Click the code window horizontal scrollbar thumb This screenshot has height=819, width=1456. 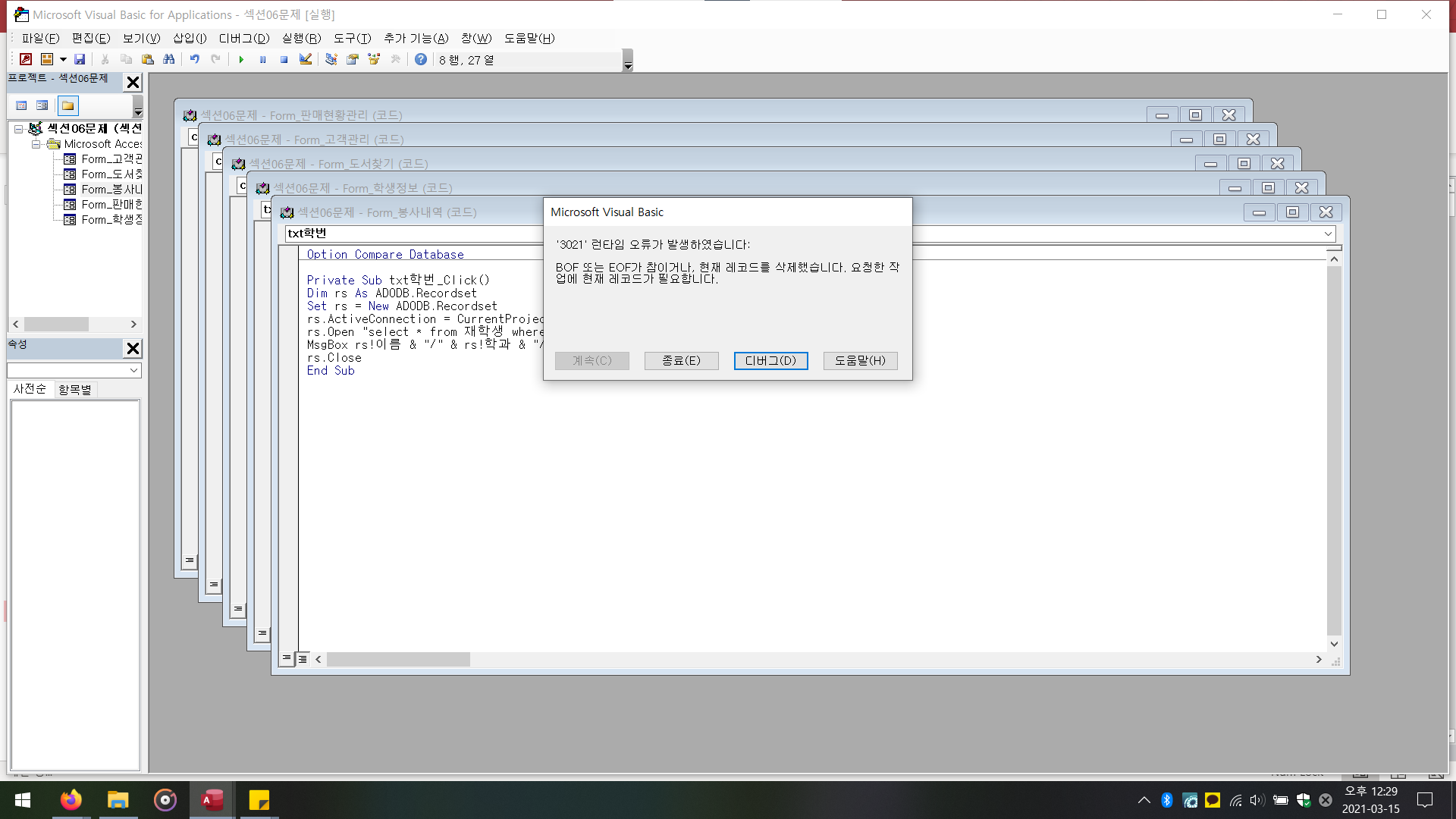pos(398,660)
